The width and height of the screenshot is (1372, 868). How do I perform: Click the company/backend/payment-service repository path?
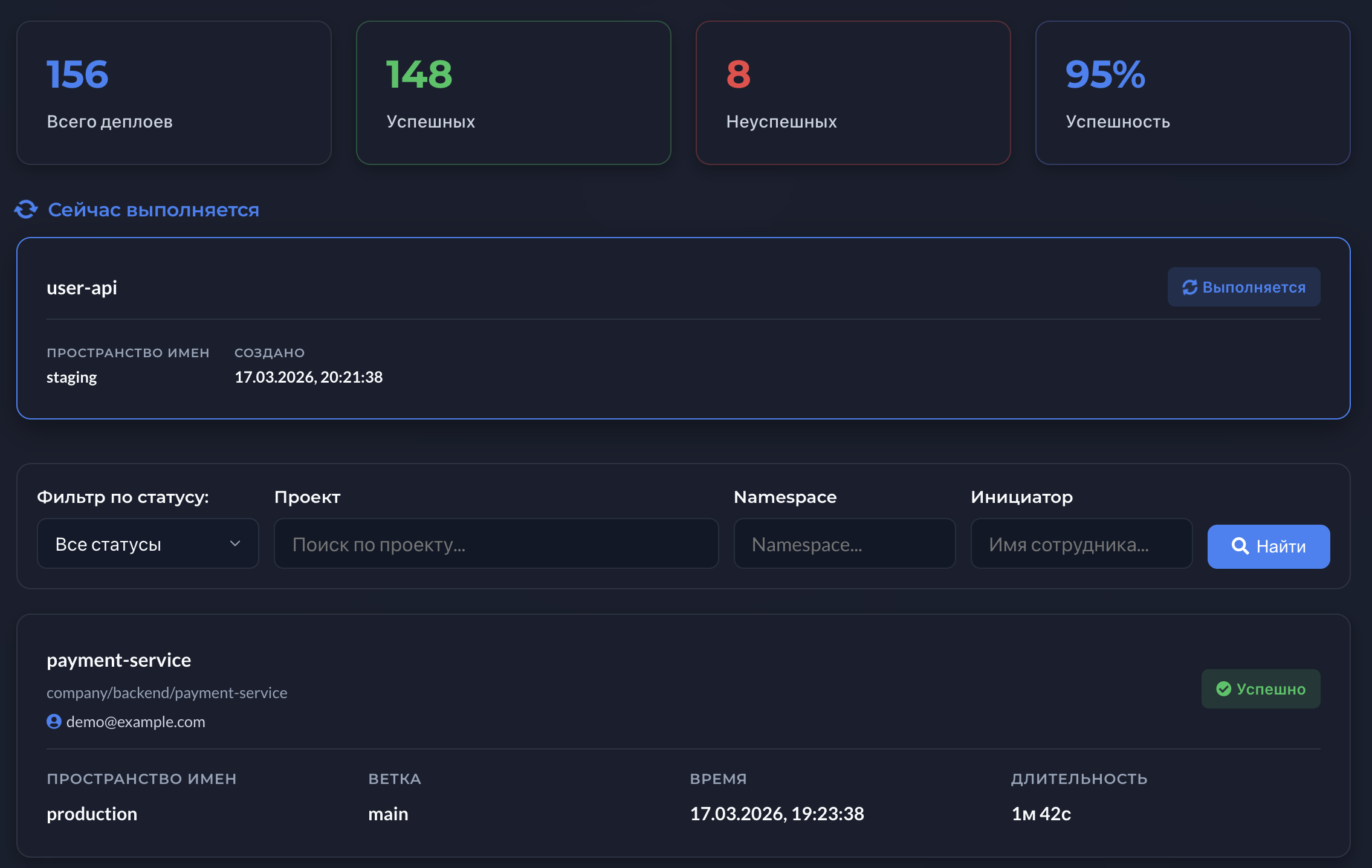167,693
